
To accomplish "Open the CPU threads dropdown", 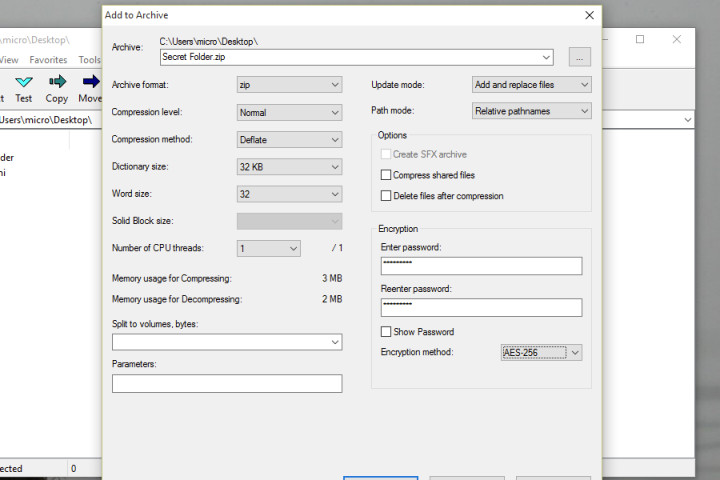I will pos(268,248).
